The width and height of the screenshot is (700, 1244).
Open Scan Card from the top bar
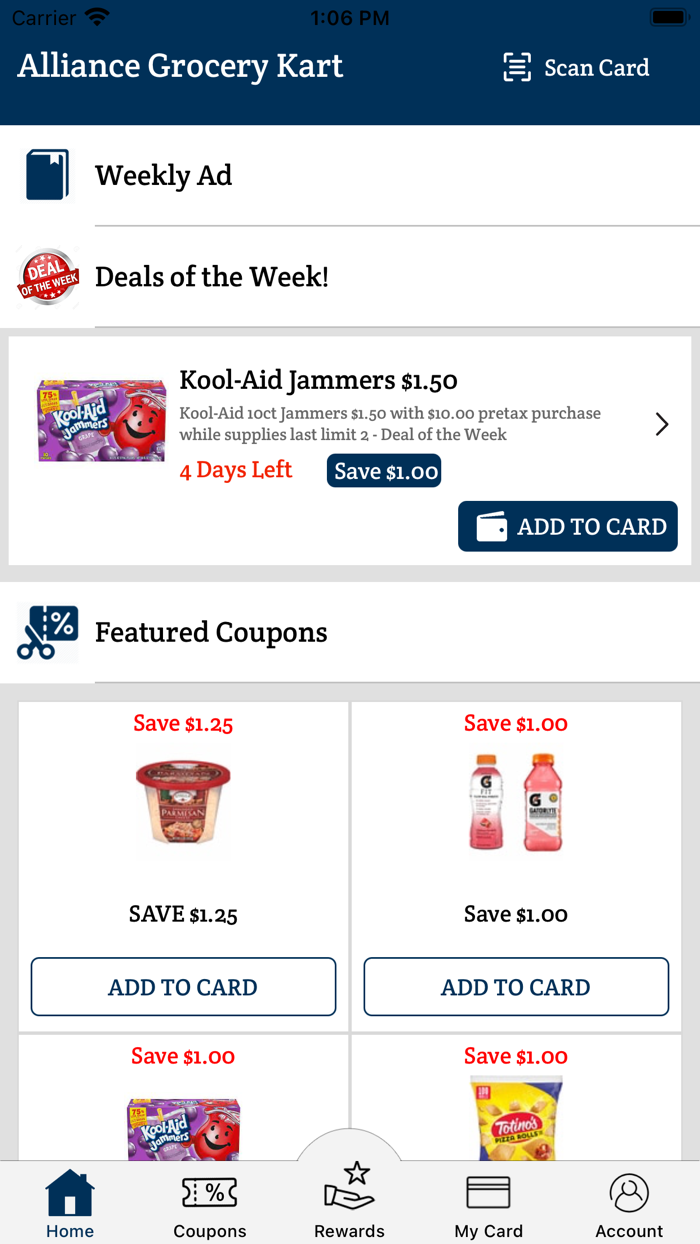point(576,68)
